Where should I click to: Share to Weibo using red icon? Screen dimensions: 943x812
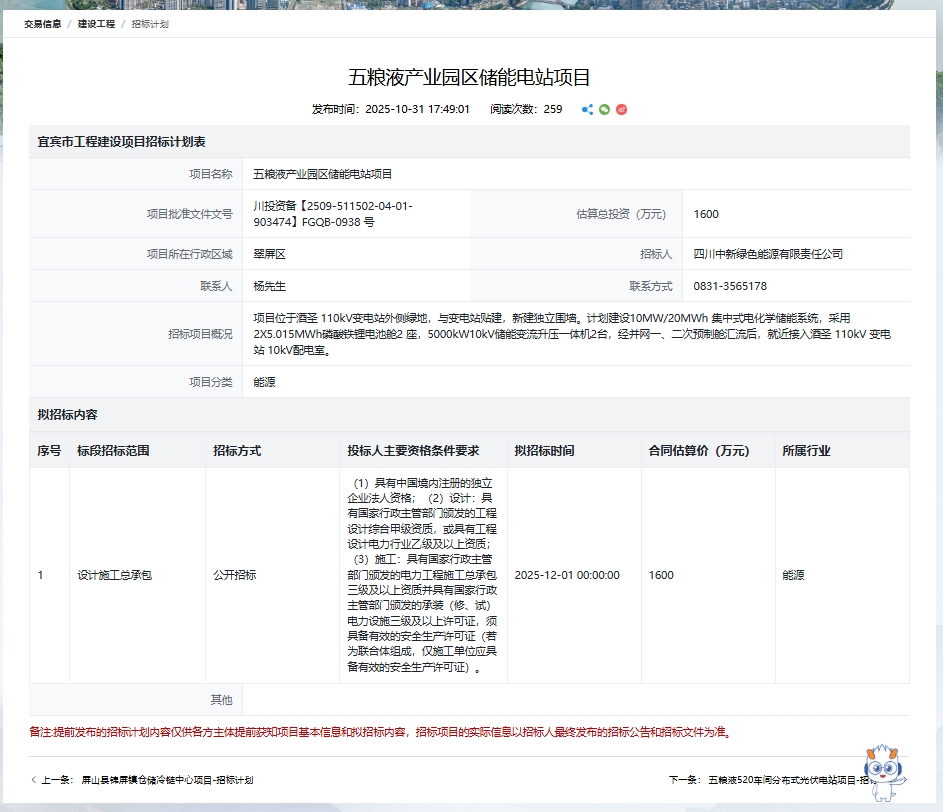621,109
